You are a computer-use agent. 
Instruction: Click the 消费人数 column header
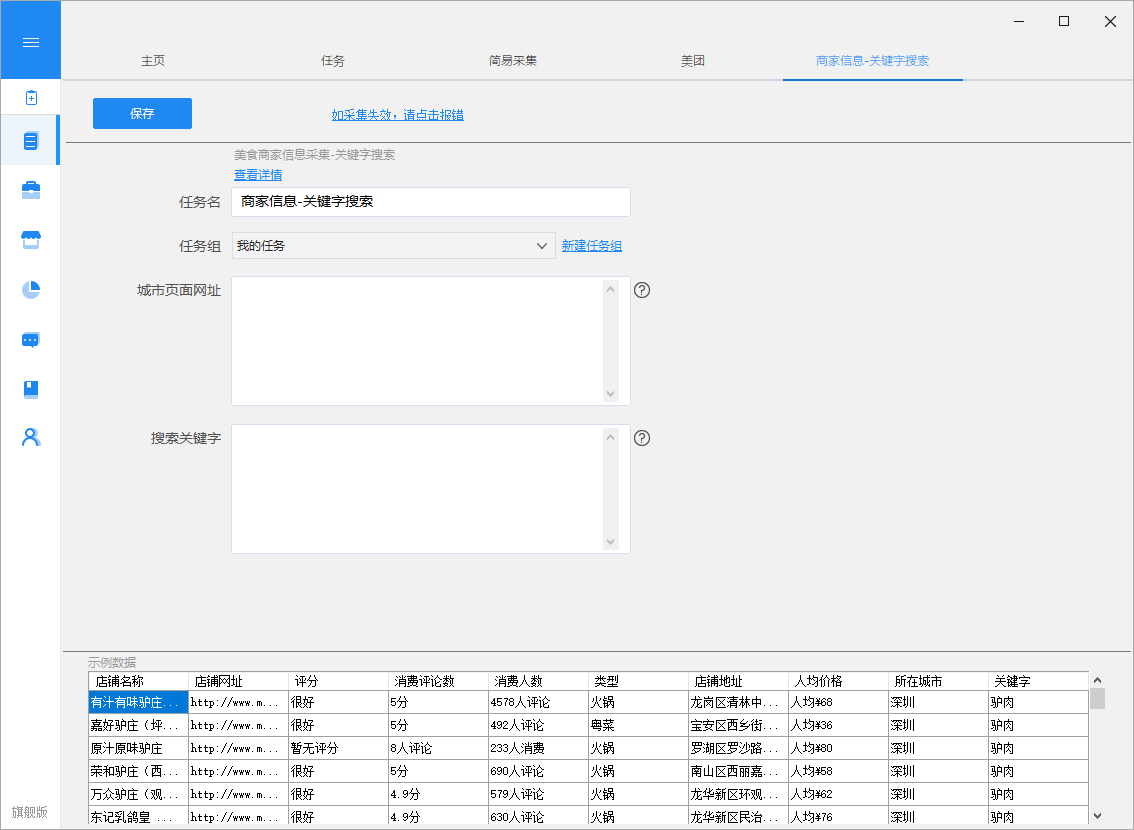(x=538, y=681)
